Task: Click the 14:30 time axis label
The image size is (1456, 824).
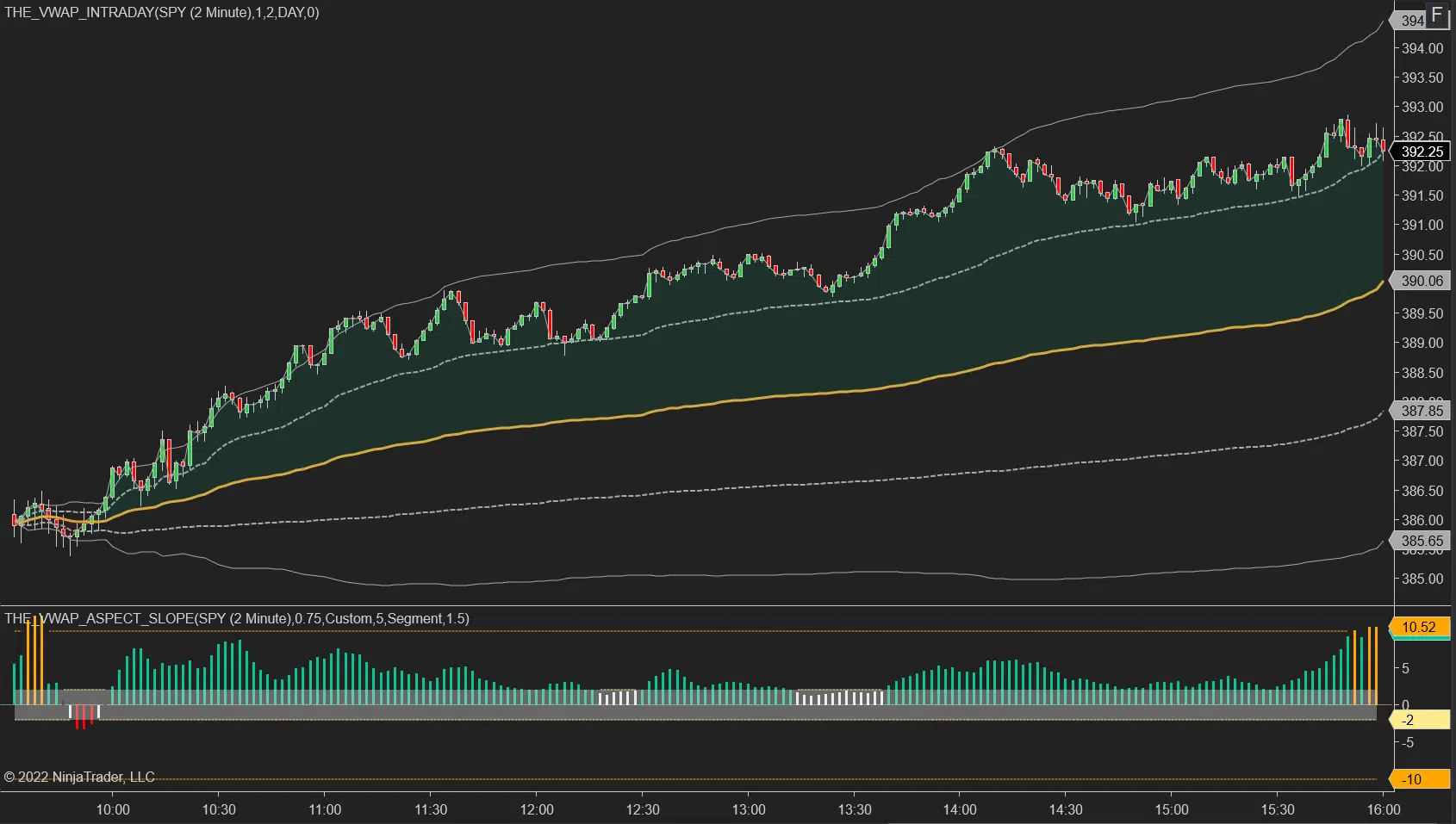Action: (1066, 809)
